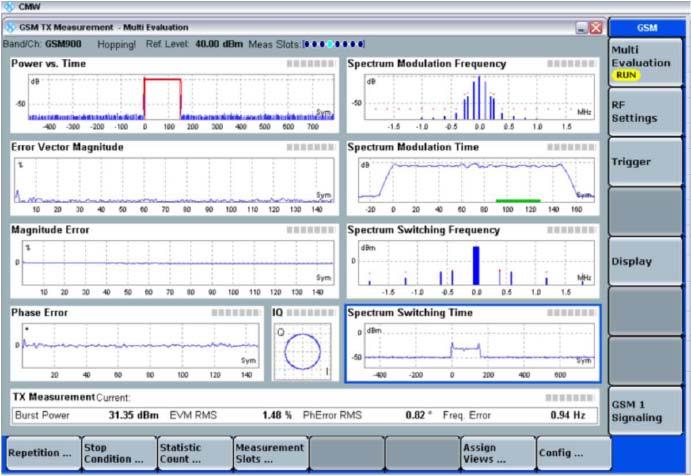Select Power vs. Time graph
Screen dimensions: 691x476
(x=175, y=95)
